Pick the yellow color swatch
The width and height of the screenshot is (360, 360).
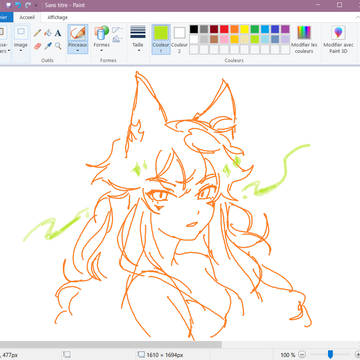pyautogui.click(x=245, y=29)
